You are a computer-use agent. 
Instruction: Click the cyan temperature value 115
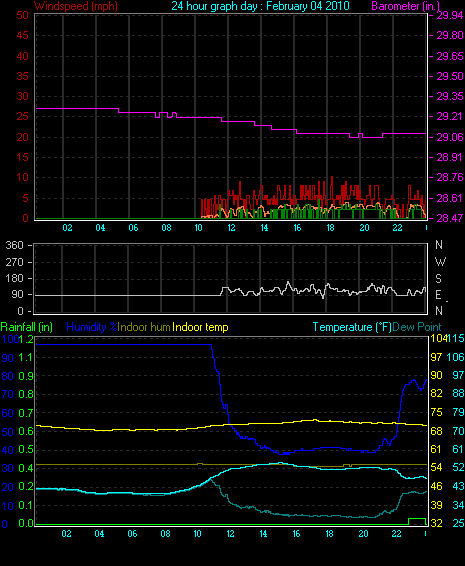point(456,339)
